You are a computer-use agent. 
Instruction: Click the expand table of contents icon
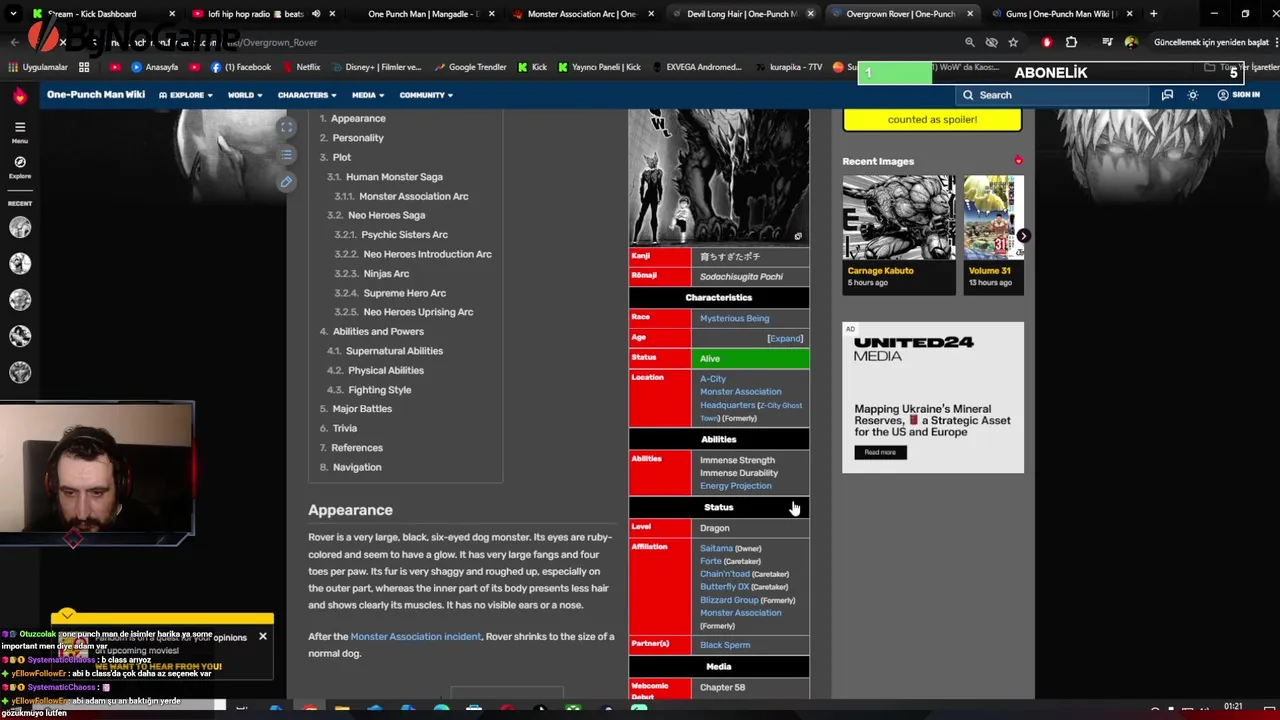pyautogui.click(x=286, y=127)
